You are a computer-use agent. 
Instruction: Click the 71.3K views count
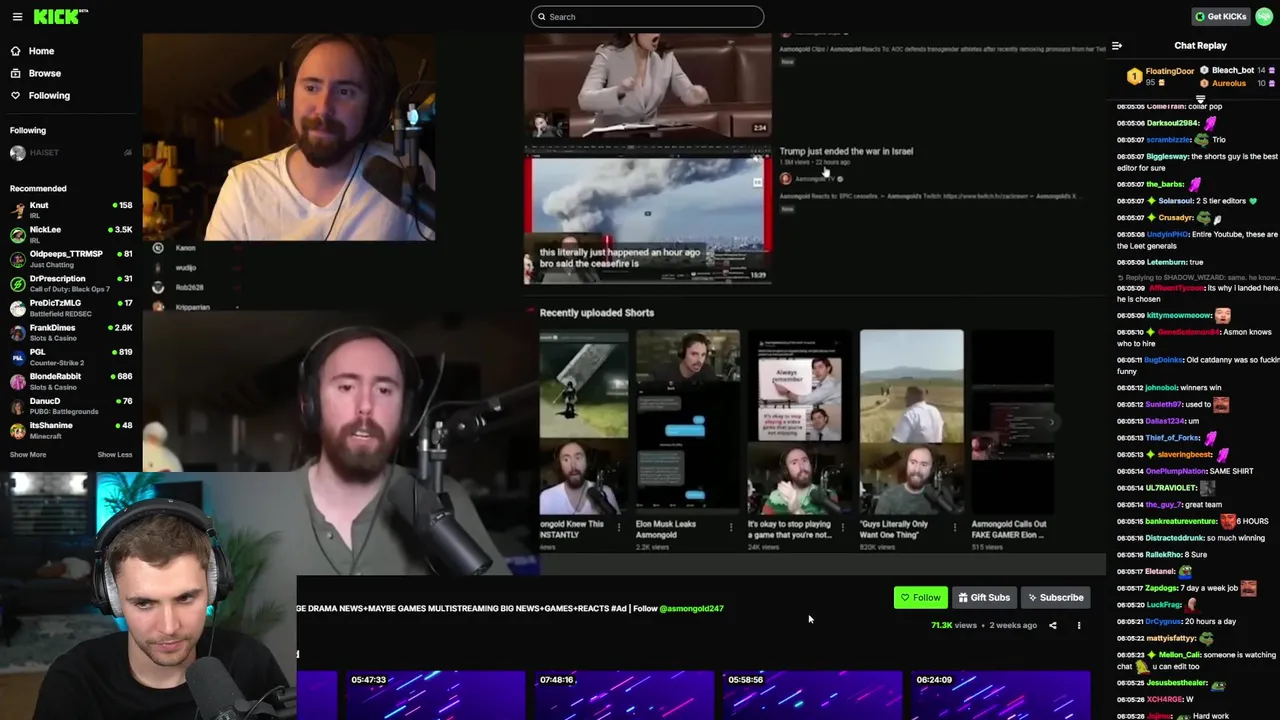[x=954, y=626]
